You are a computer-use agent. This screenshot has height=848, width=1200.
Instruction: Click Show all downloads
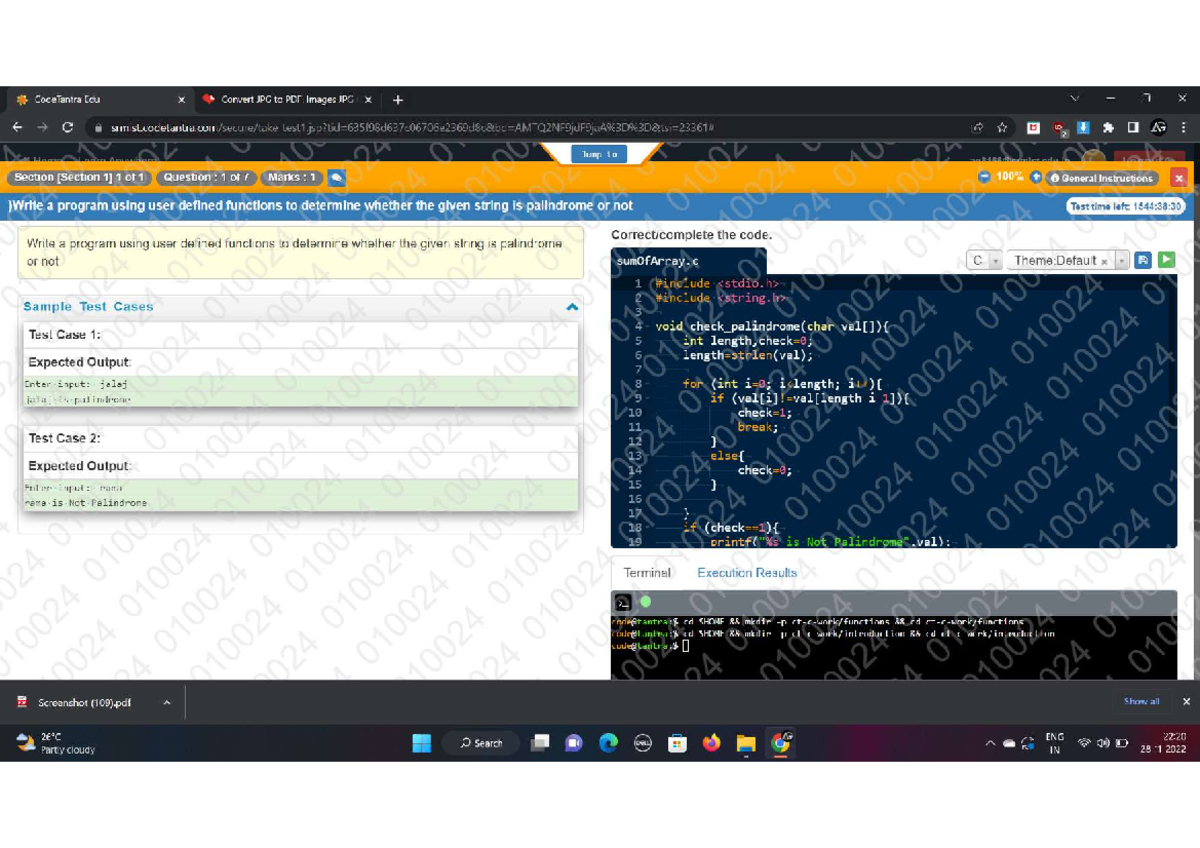click(1141, 702)
